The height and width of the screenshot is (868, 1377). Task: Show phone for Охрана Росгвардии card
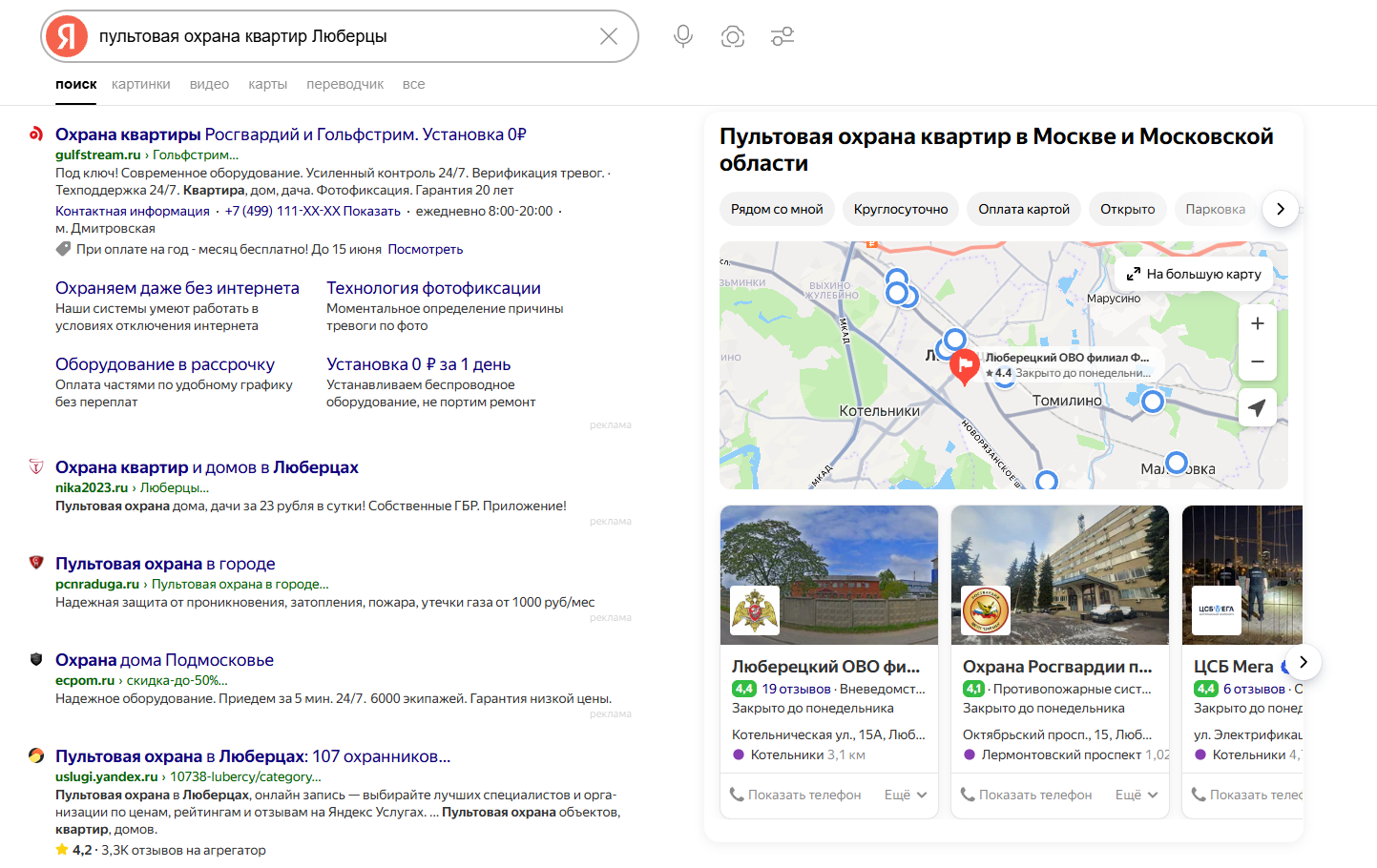tap(1027, 795)
